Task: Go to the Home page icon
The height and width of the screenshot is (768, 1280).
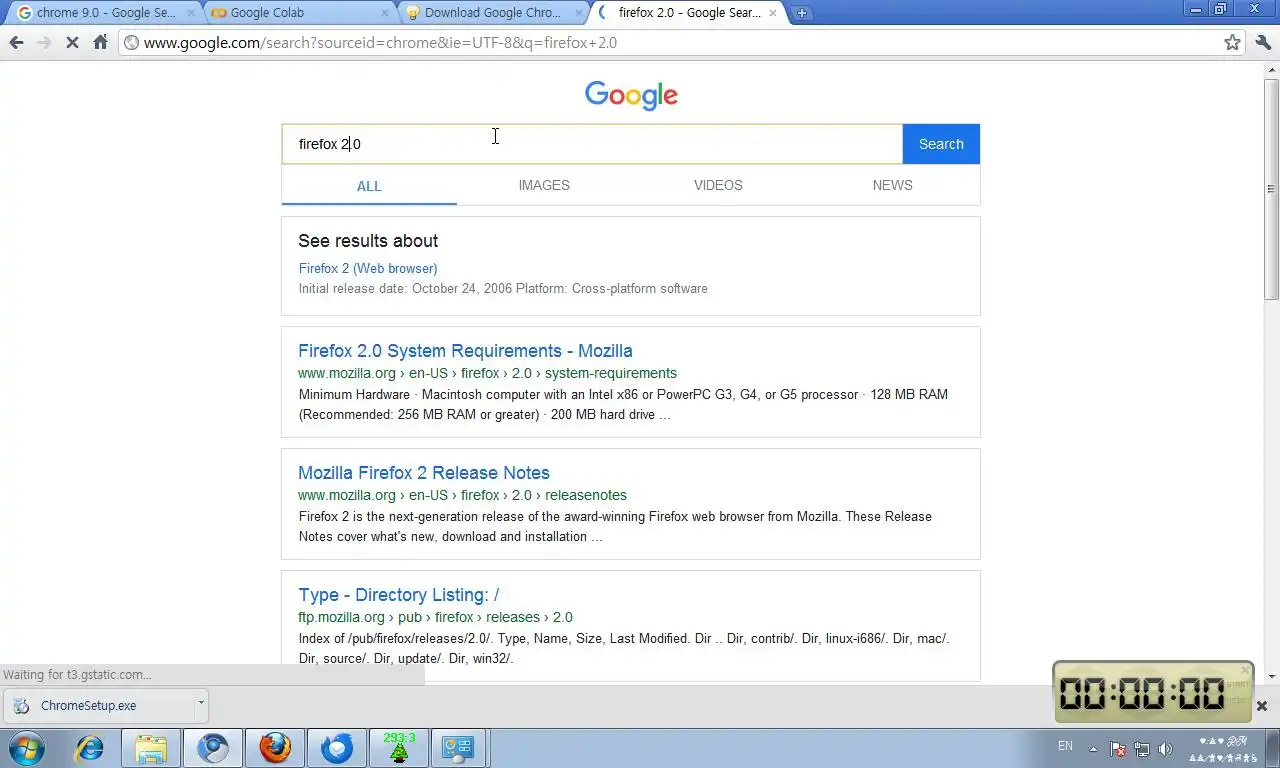Action: click(x=100, y=43)
